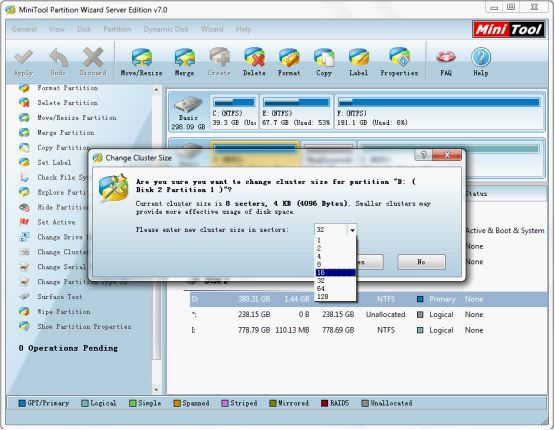555x430 pixels.
Task: Select 8 sectors in the dropdown list
Action: [335, 264]
